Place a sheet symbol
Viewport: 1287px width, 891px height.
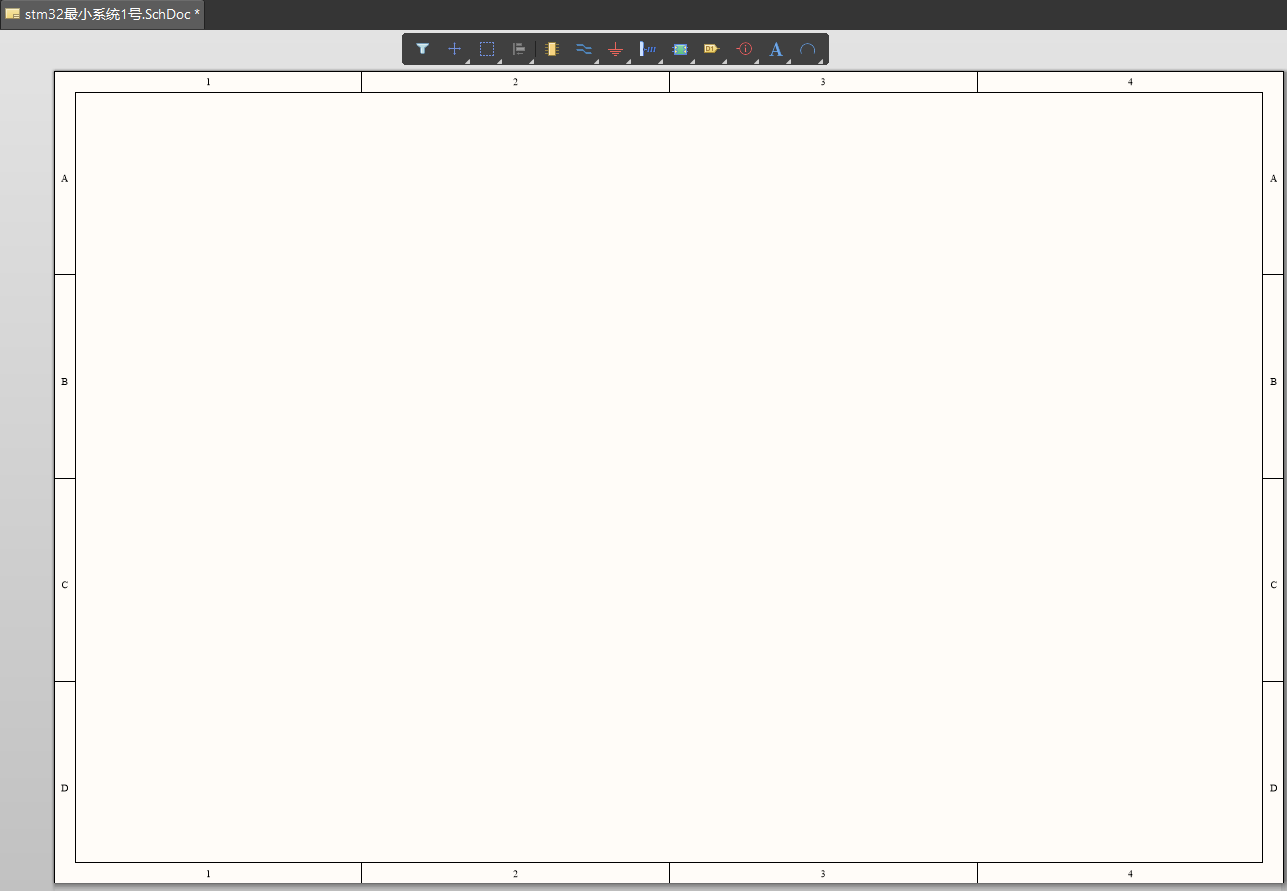680,48
